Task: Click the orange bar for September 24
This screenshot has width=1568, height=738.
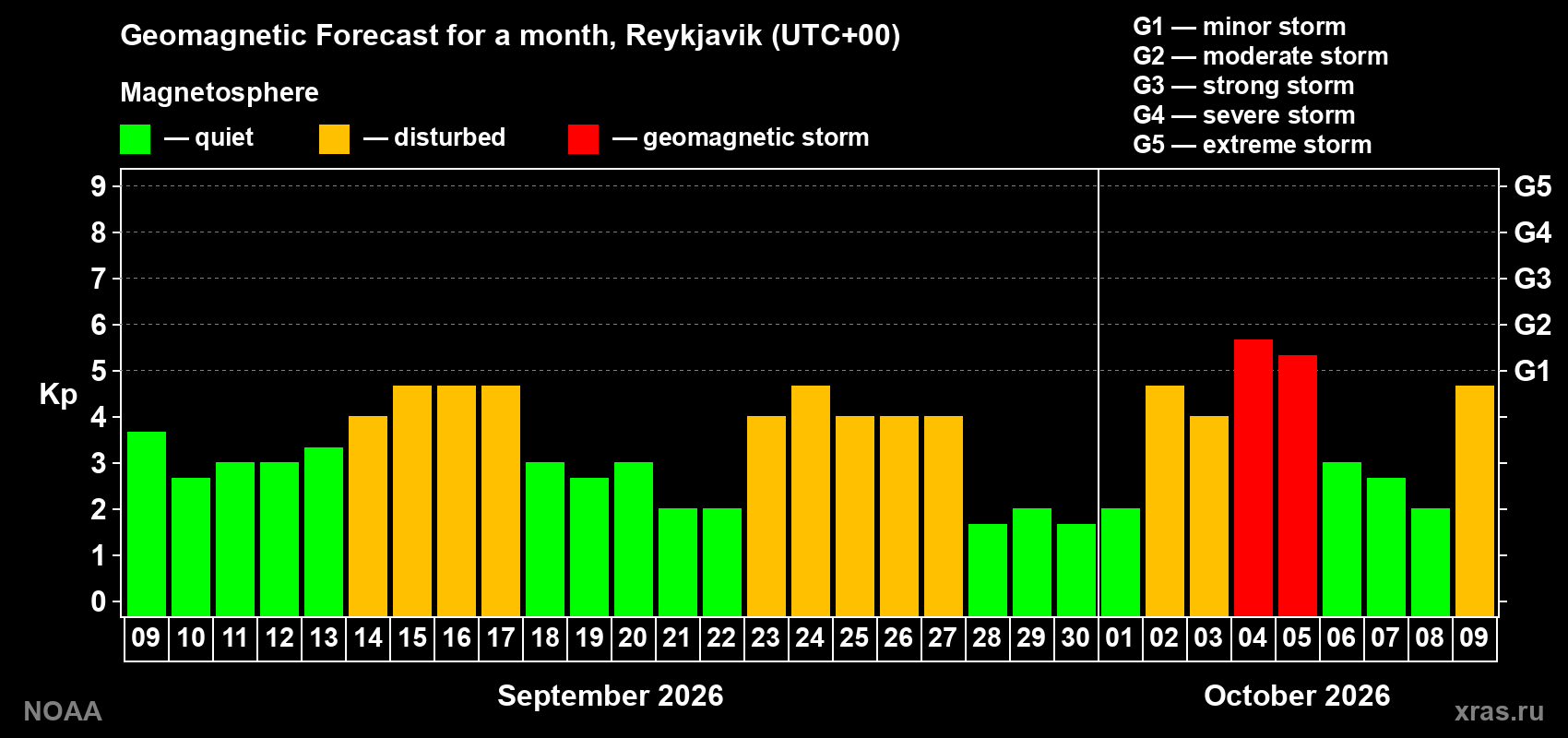Action: pos(810,501)
